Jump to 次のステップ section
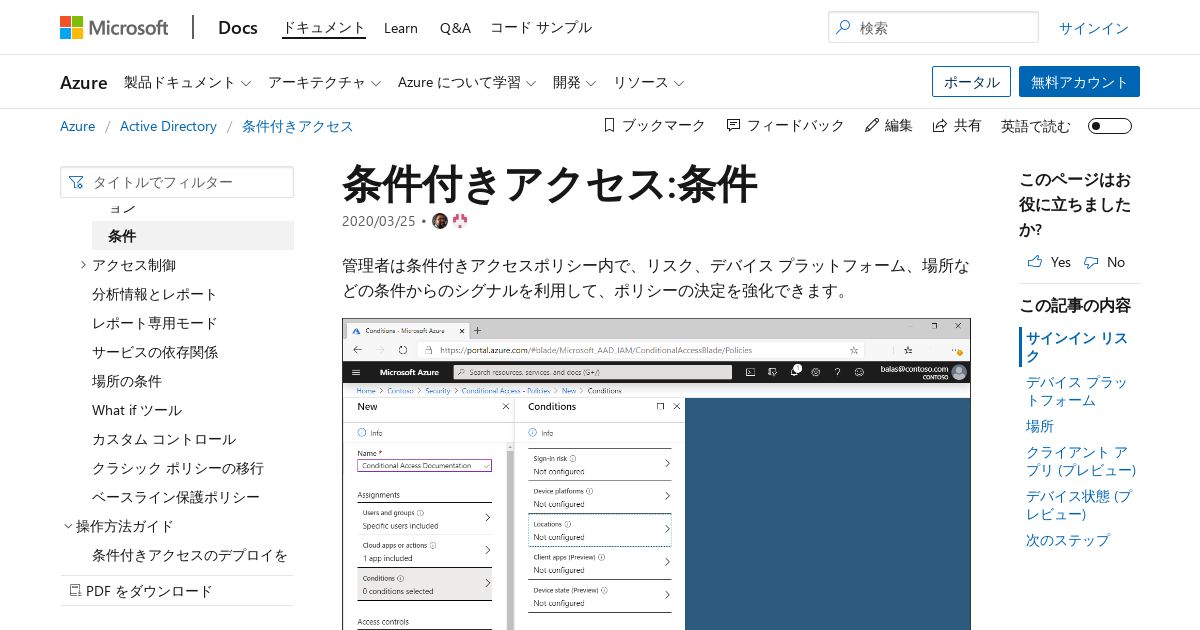Screen dimensions: 1200x630 [1068, 540]
